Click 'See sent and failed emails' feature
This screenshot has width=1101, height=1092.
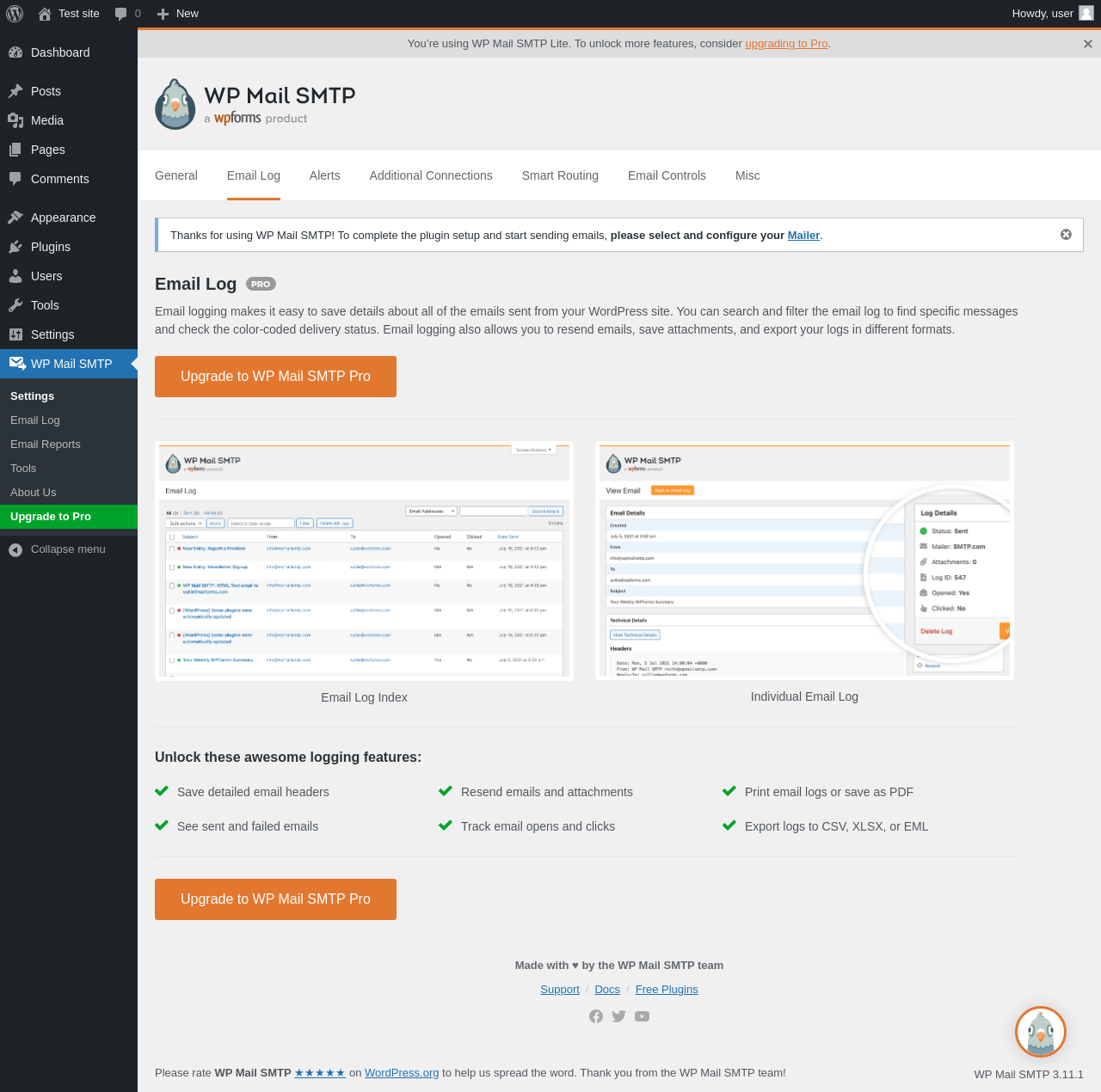click(248, 826)
